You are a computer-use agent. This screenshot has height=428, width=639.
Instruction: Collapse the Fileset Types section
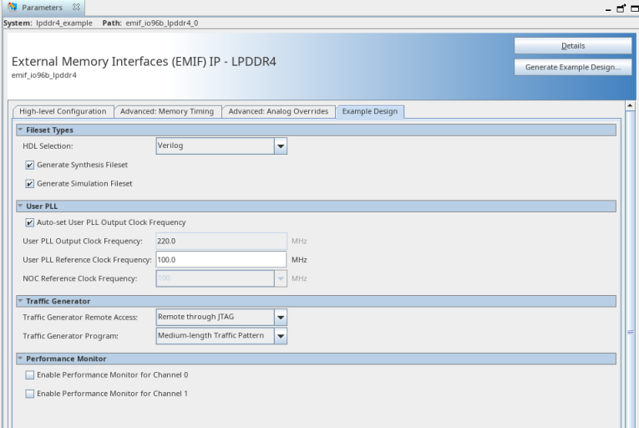[x=20, y=130]
